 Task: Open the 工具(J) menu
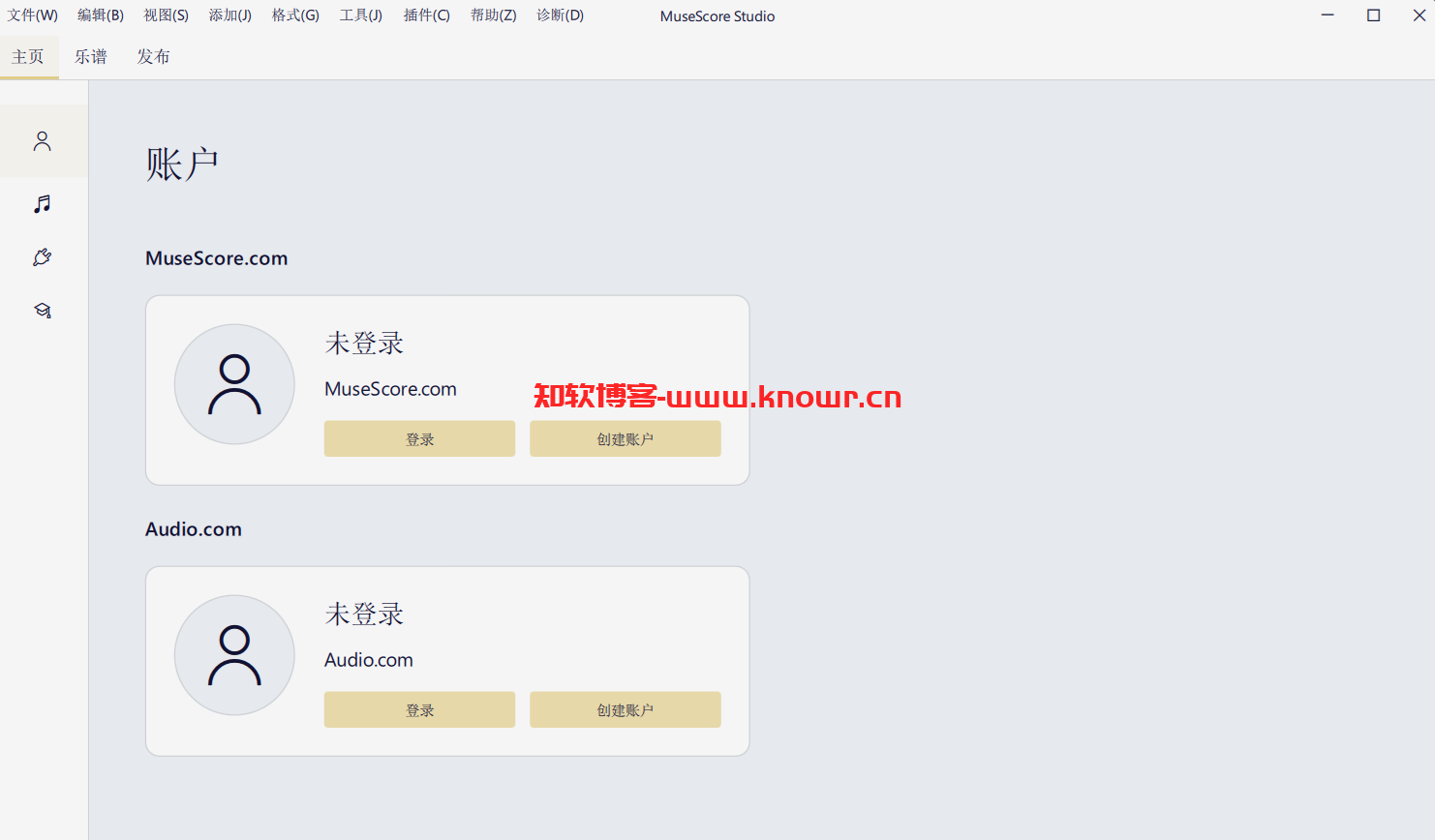click(361, 15)
